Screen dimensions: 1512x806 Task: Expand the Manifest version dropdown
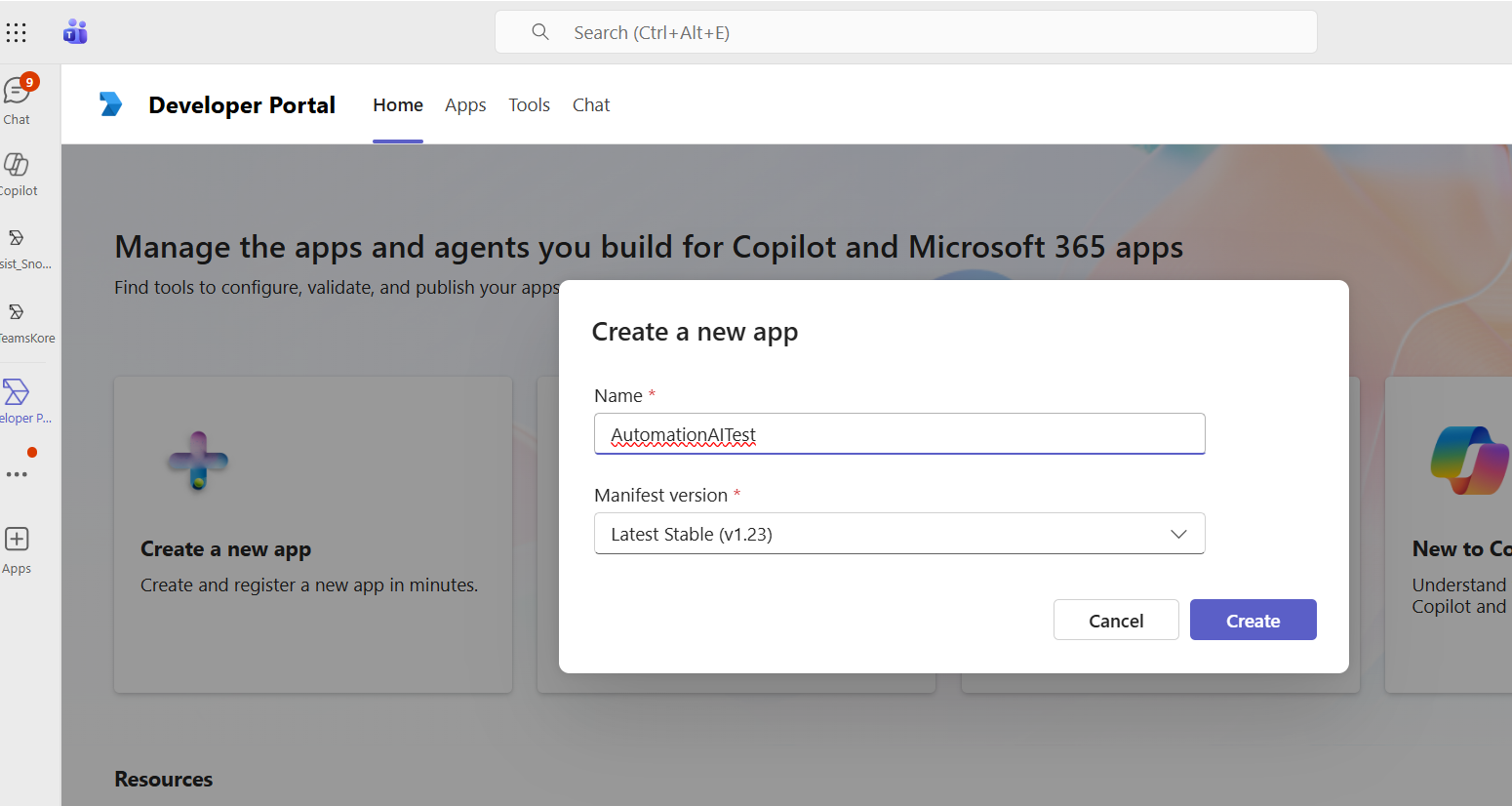(898, 534)
